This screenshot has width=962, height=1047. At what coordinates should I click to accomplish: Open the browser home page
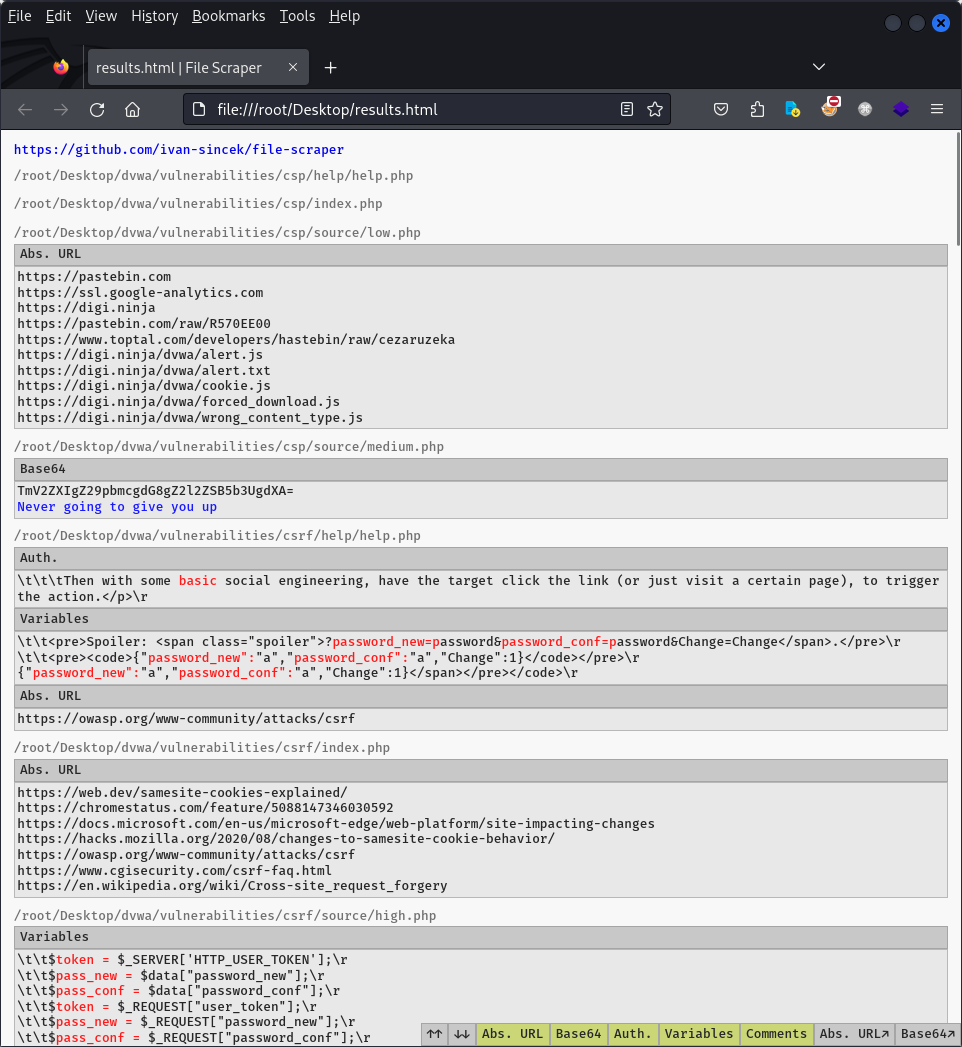point(132,109)
